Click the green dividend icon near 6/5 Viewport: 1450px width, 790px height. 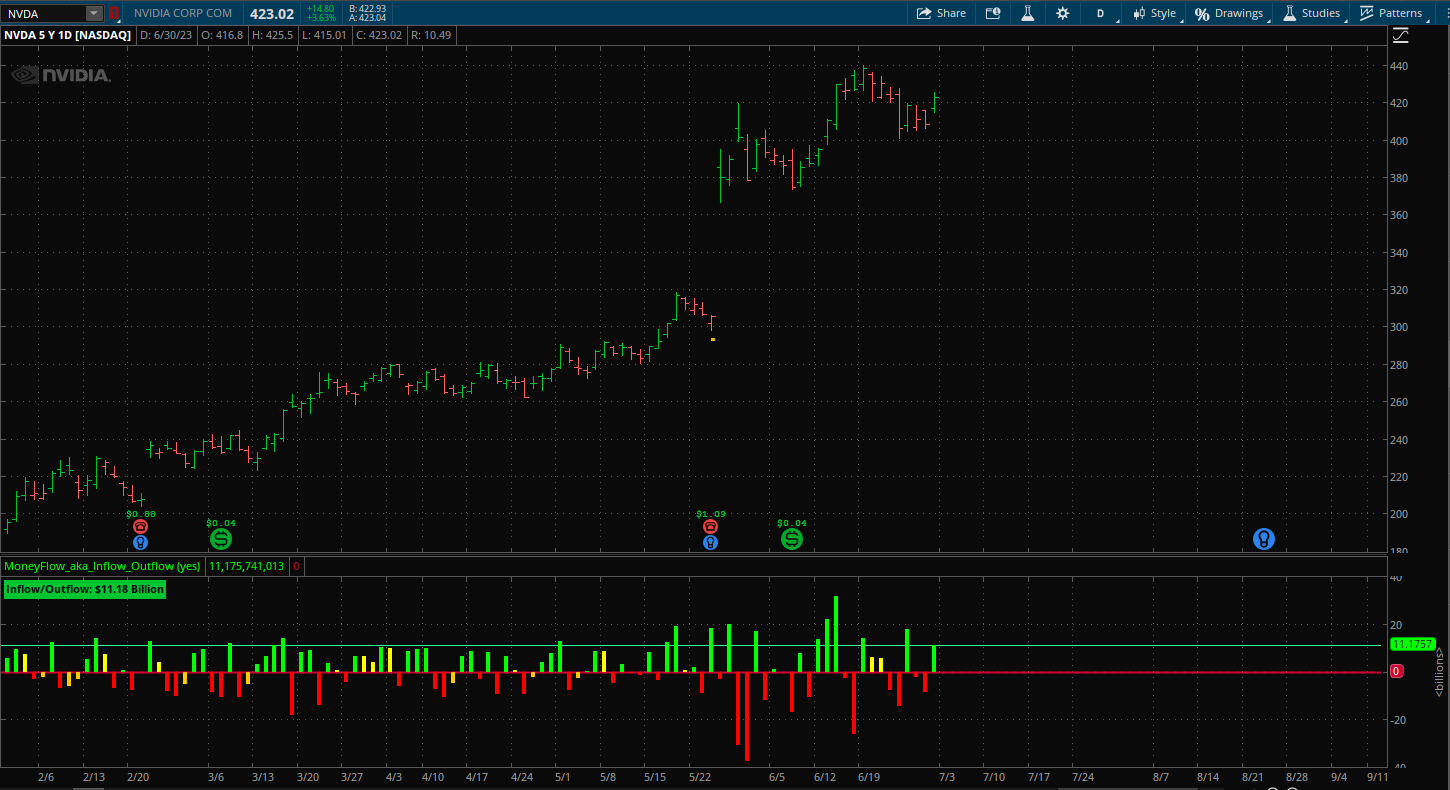tap(792, 539)
